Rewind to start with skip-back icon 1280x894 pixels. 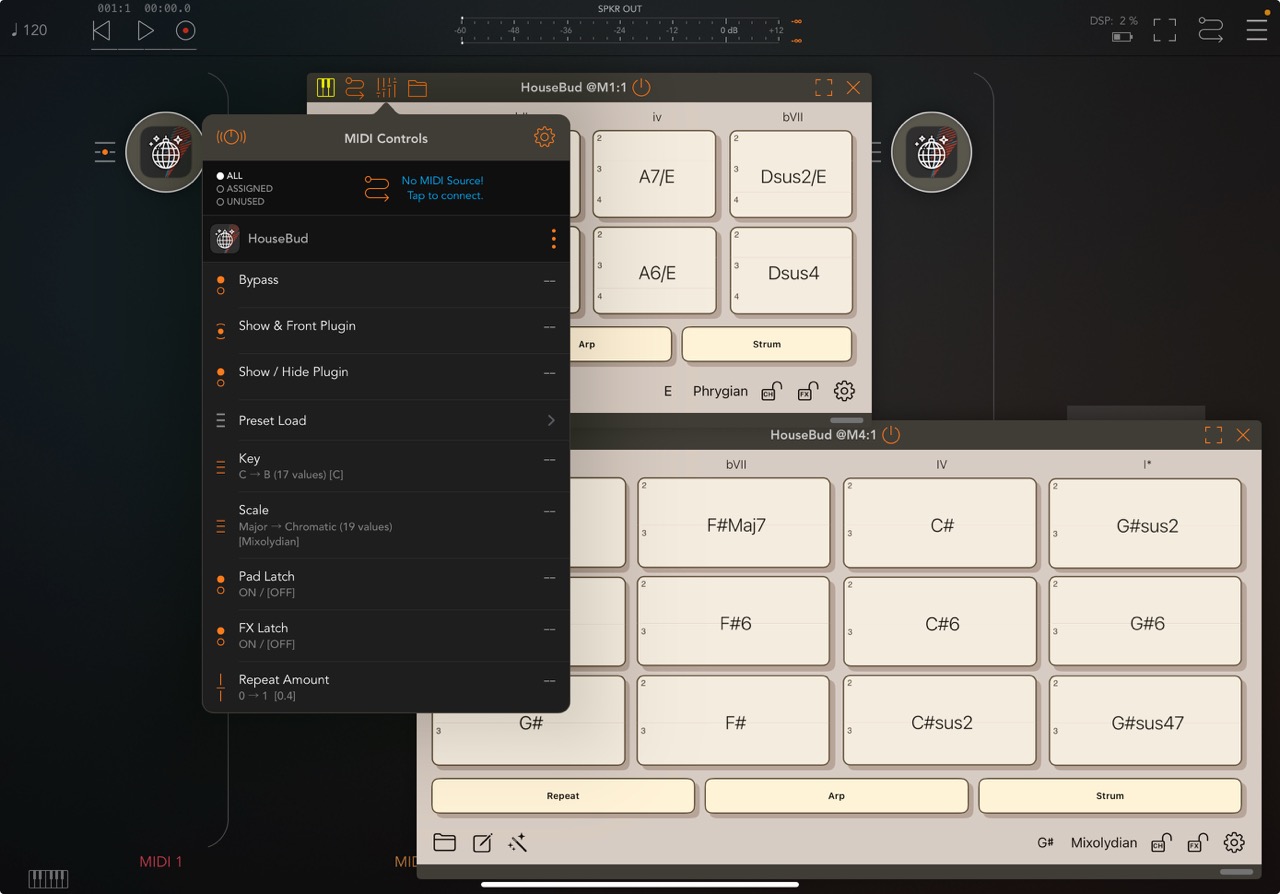click(101, 31)
